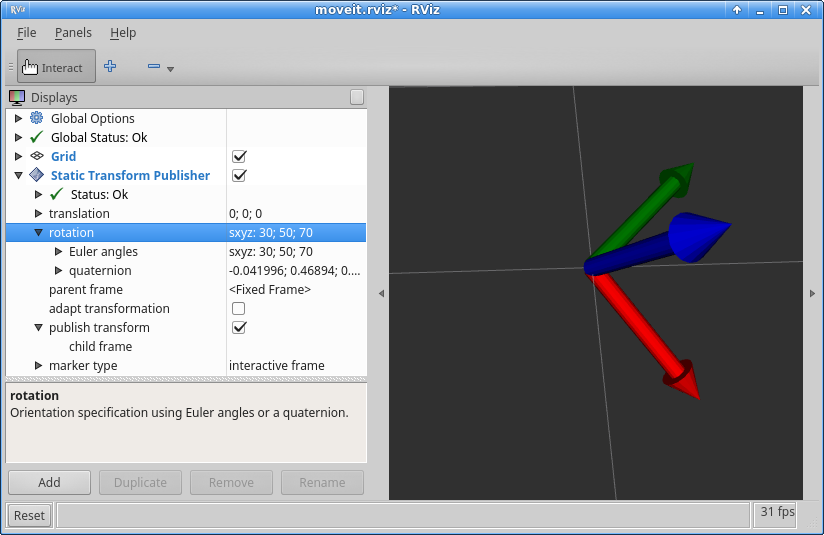824x535 pixels.
Task: Click the Displays panel monitor icon
Action: pyautogui.click(x=17, y=97)
